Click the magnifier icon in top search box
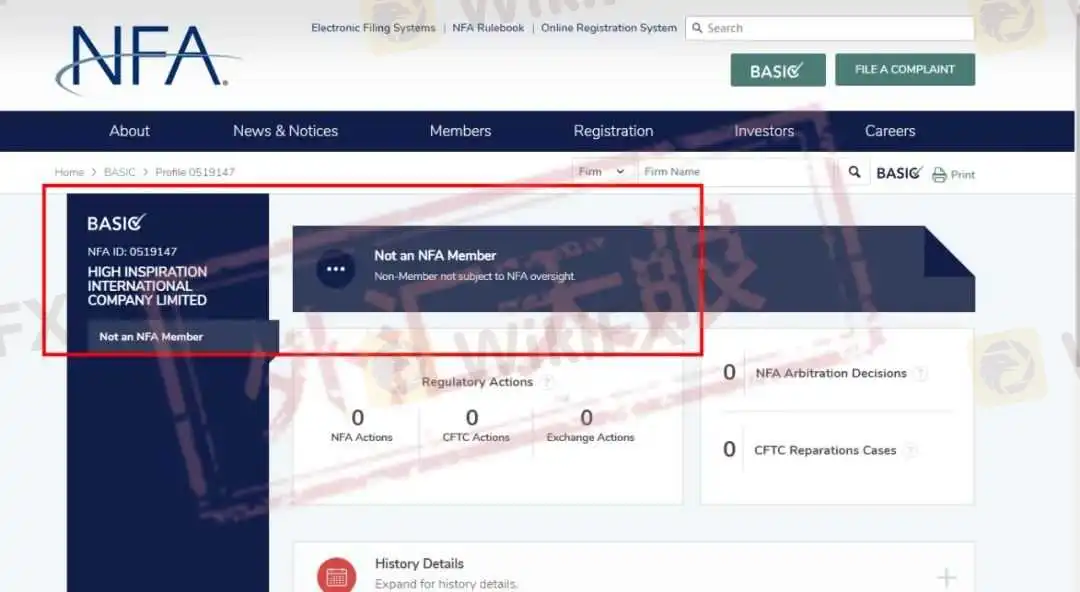Image resolution: width=1080 pixels, height=592 pixels. coord(697,28)
